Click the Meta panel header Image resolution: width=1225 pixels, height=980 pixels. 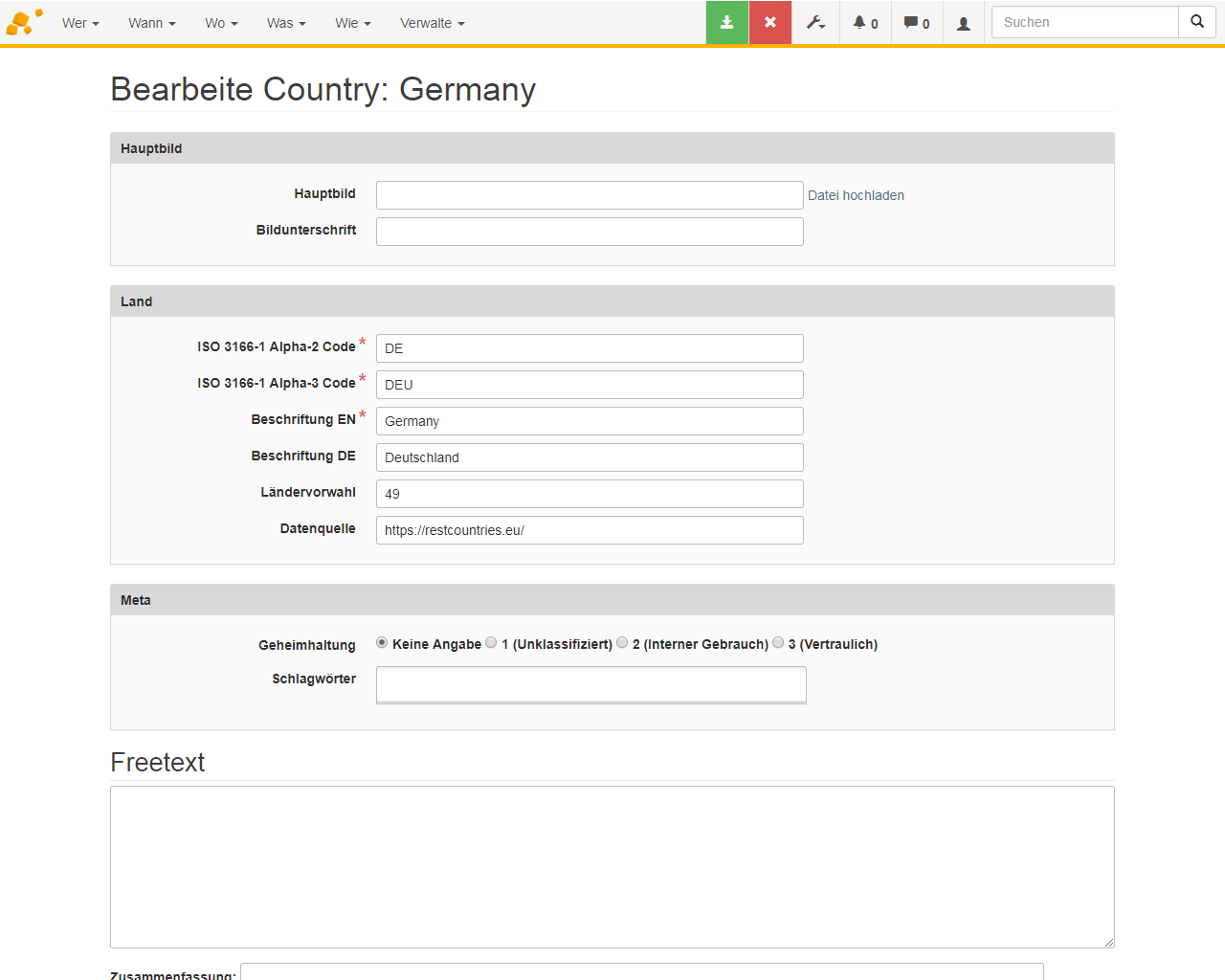pos(612,600)
